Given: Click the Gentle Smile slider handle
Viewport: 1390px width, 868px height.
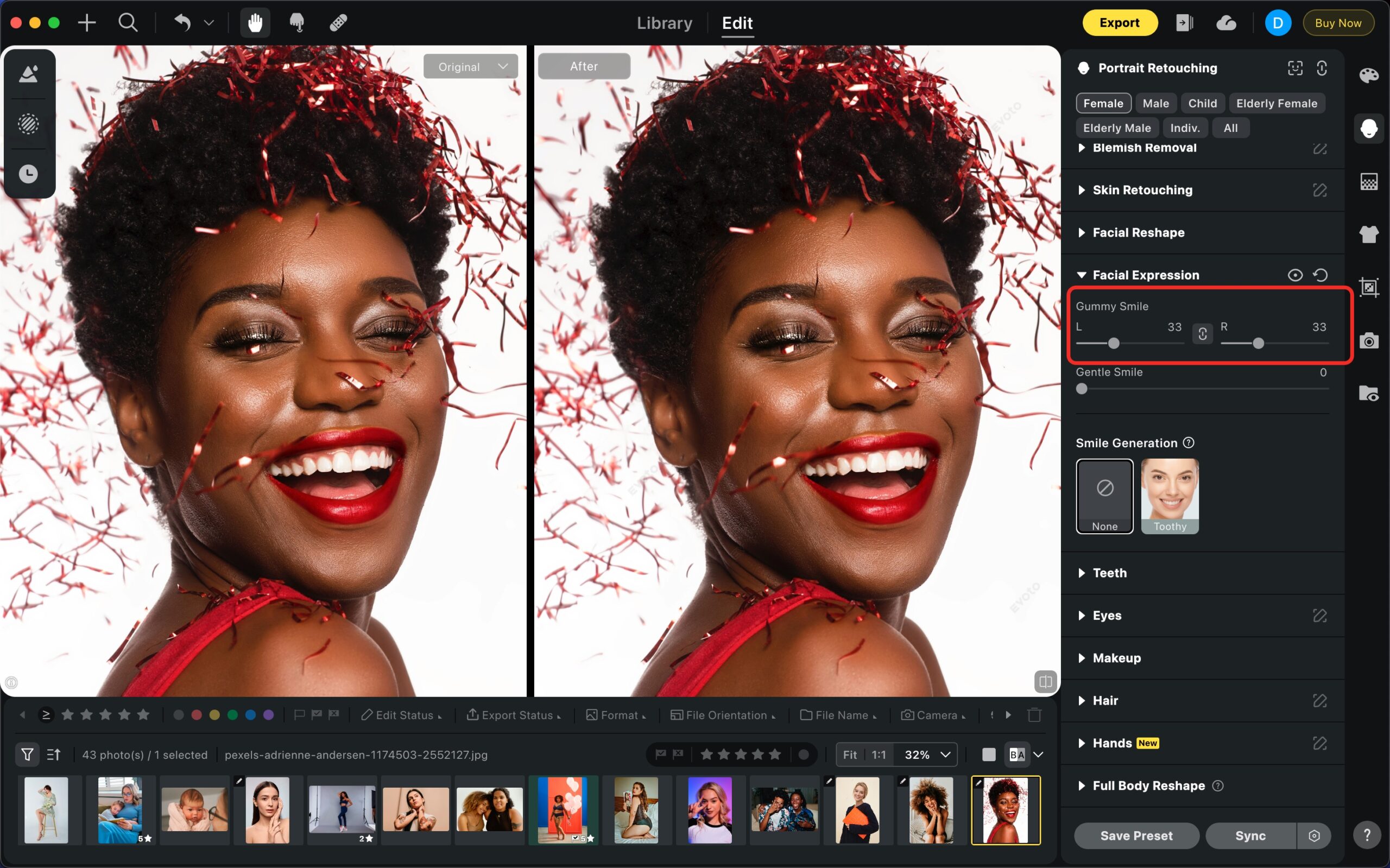Looking at the screenshot, I should 1082,389.
